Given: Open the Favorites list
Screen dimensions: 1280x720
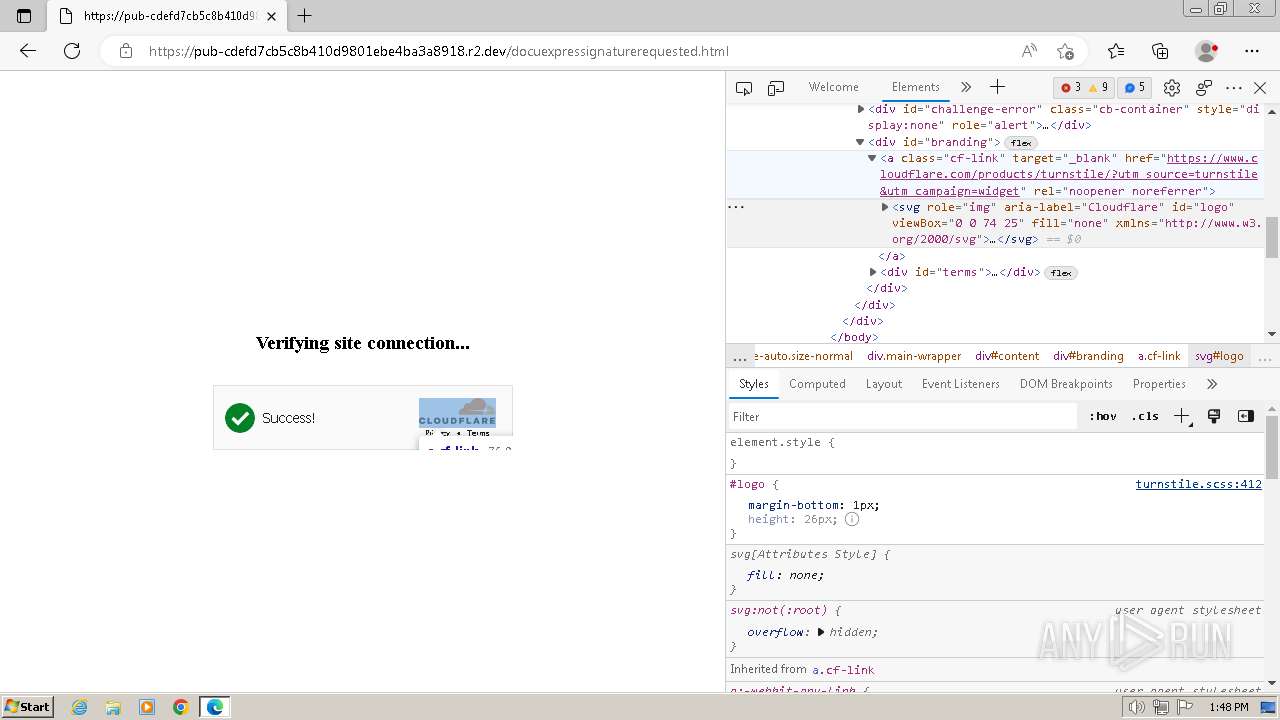Looking at the screenshot, I should (x=1116, y=51).
